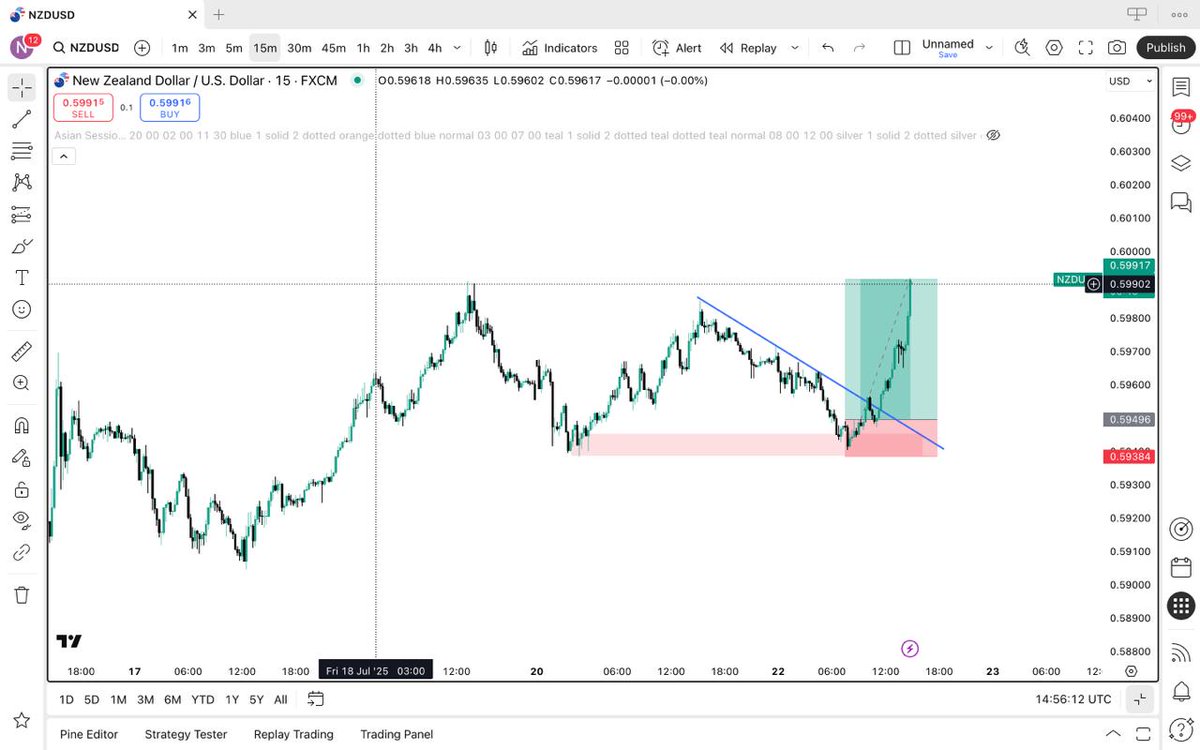The width and height of the screenshot is (1200, 750).
Task: Select the brush drawing tool
Action: 21,246
